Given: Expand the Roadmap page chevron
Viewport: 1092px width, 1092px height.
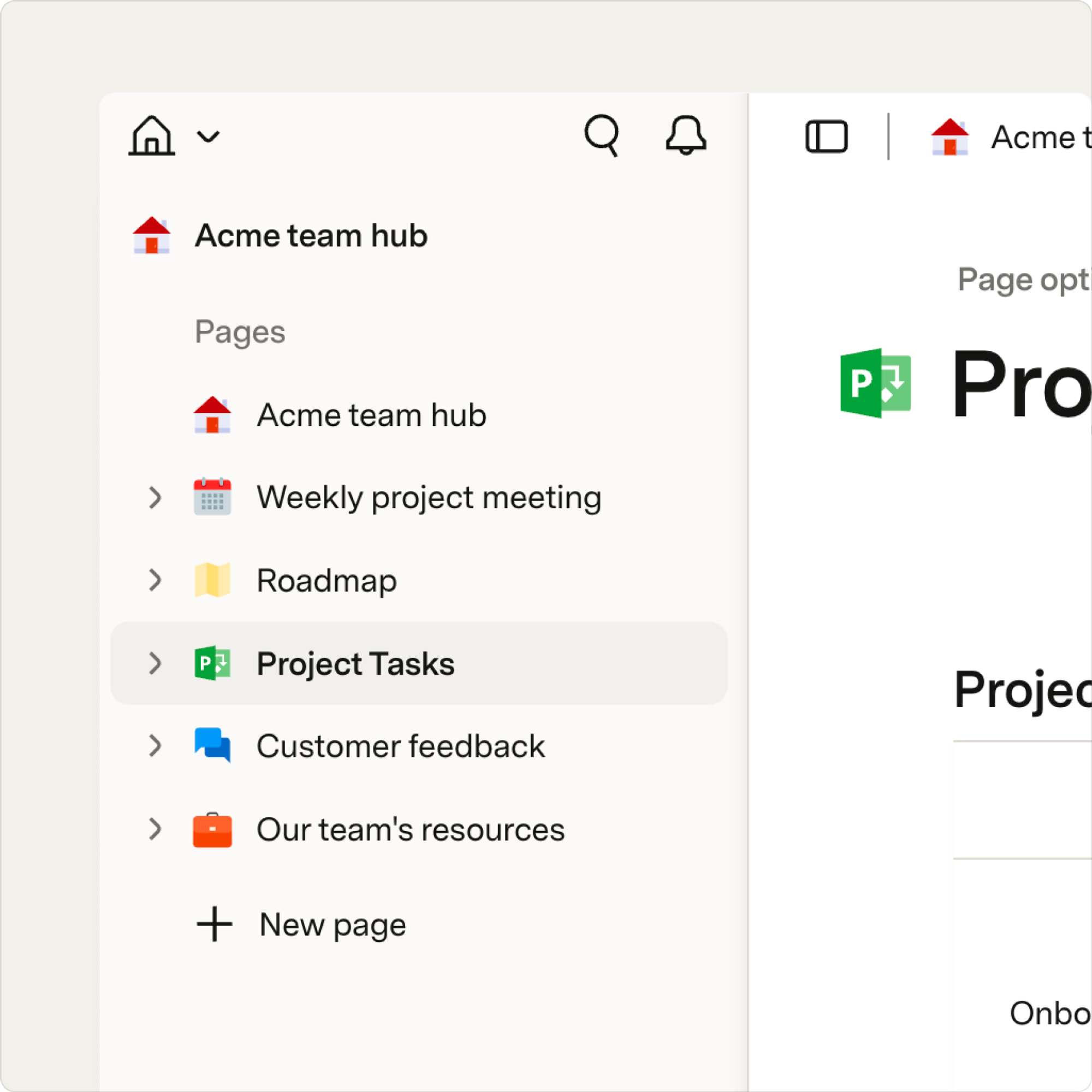Looking at the screenshot, I should [155, 580].
